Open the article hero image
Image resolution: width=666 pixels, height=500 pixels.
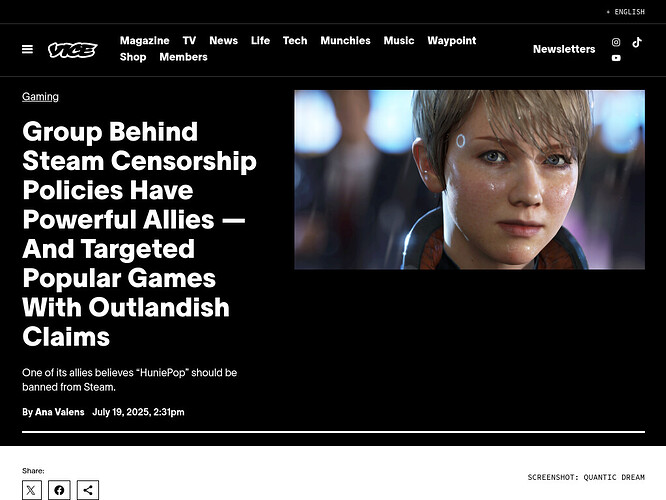pyautogui.click(x=469, y=180)
